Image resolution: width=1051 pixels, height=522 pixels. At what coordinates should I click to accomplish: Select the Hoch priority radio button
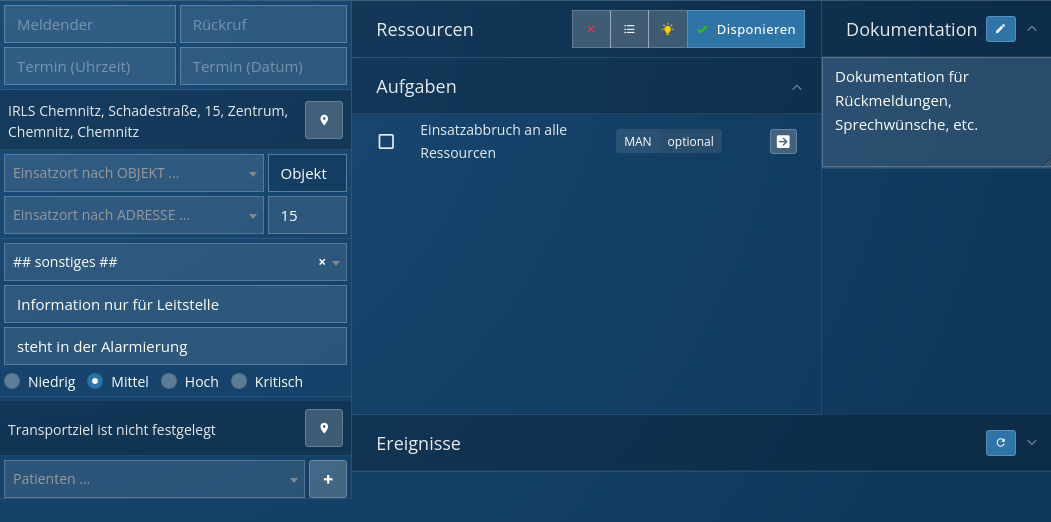coord(169,381)
